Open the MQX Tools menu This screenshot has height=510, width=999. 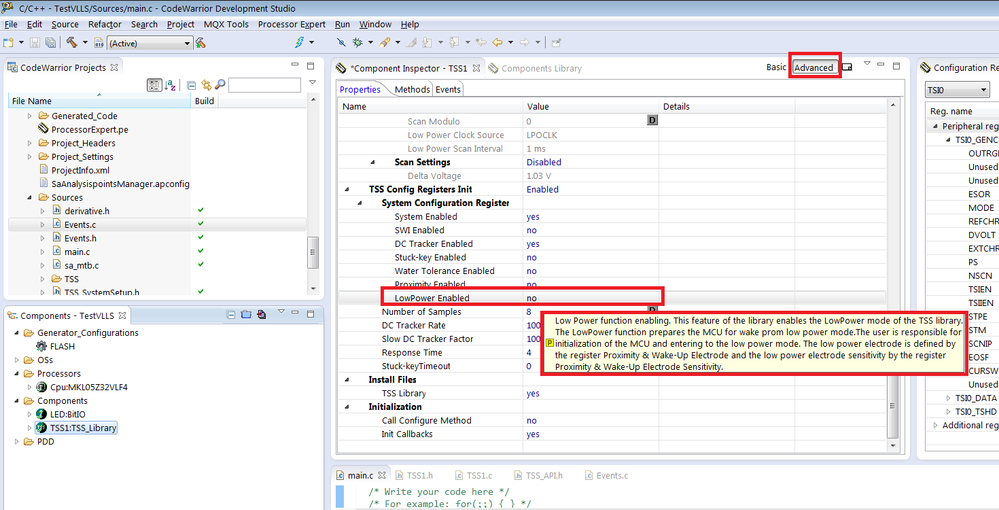pyautogui.click(x=226, y=24)
